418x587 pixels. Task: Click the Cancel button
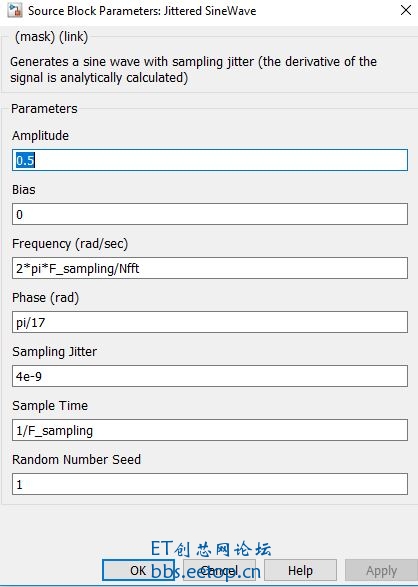(219, 570)
